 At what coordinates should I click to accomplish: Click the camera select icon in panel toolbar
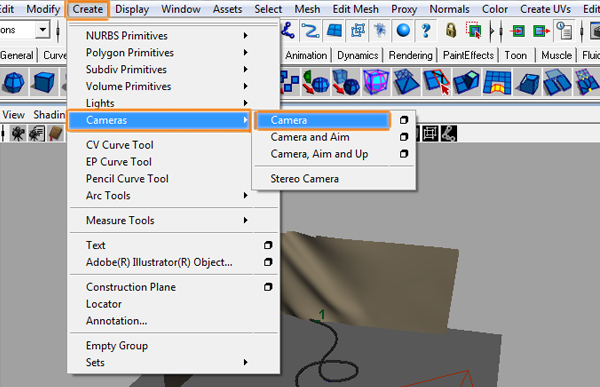[x=17, y=134]
